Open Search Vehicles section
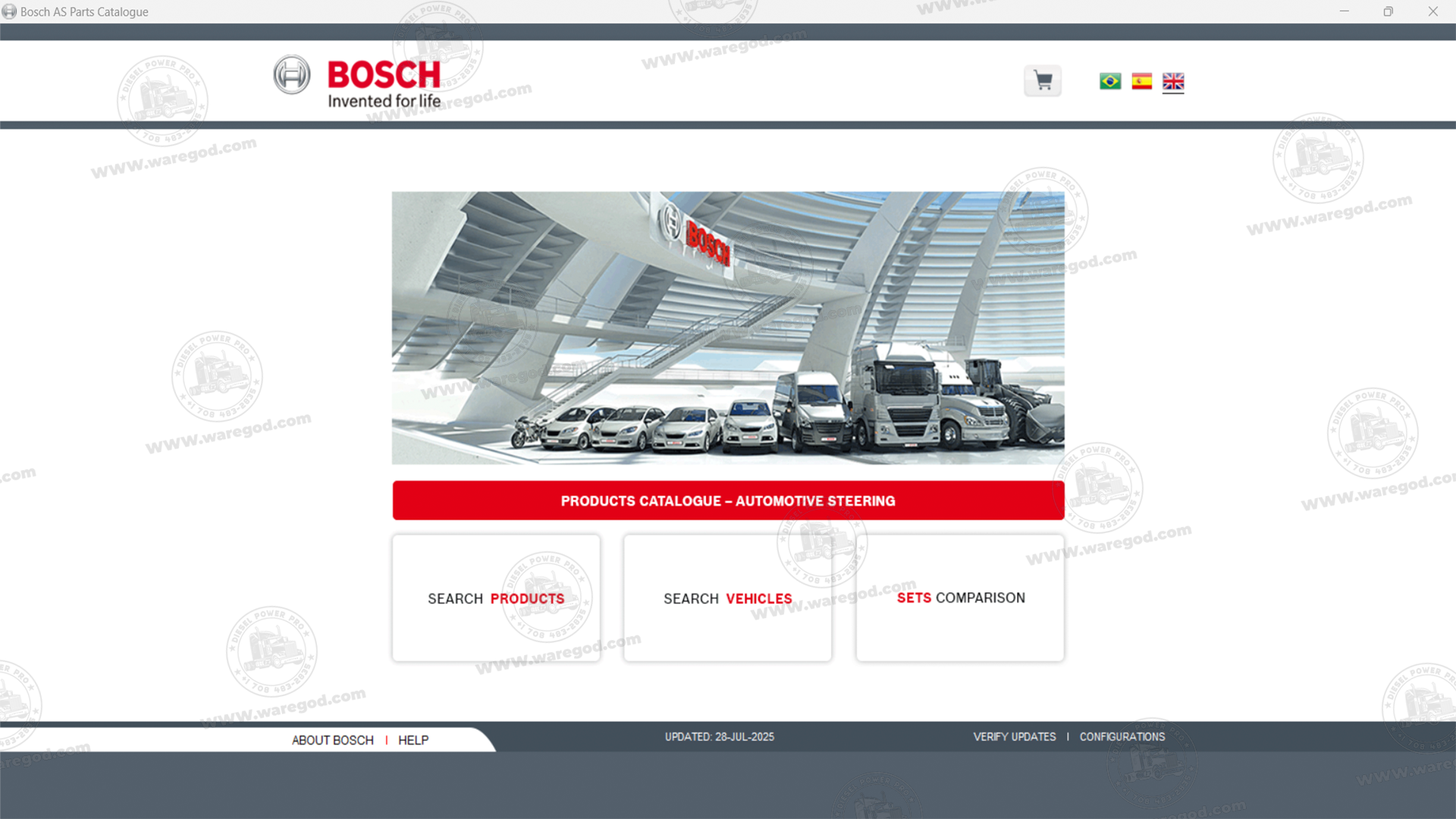Viewport: 1456px width, 819px height. pos(728,598)
